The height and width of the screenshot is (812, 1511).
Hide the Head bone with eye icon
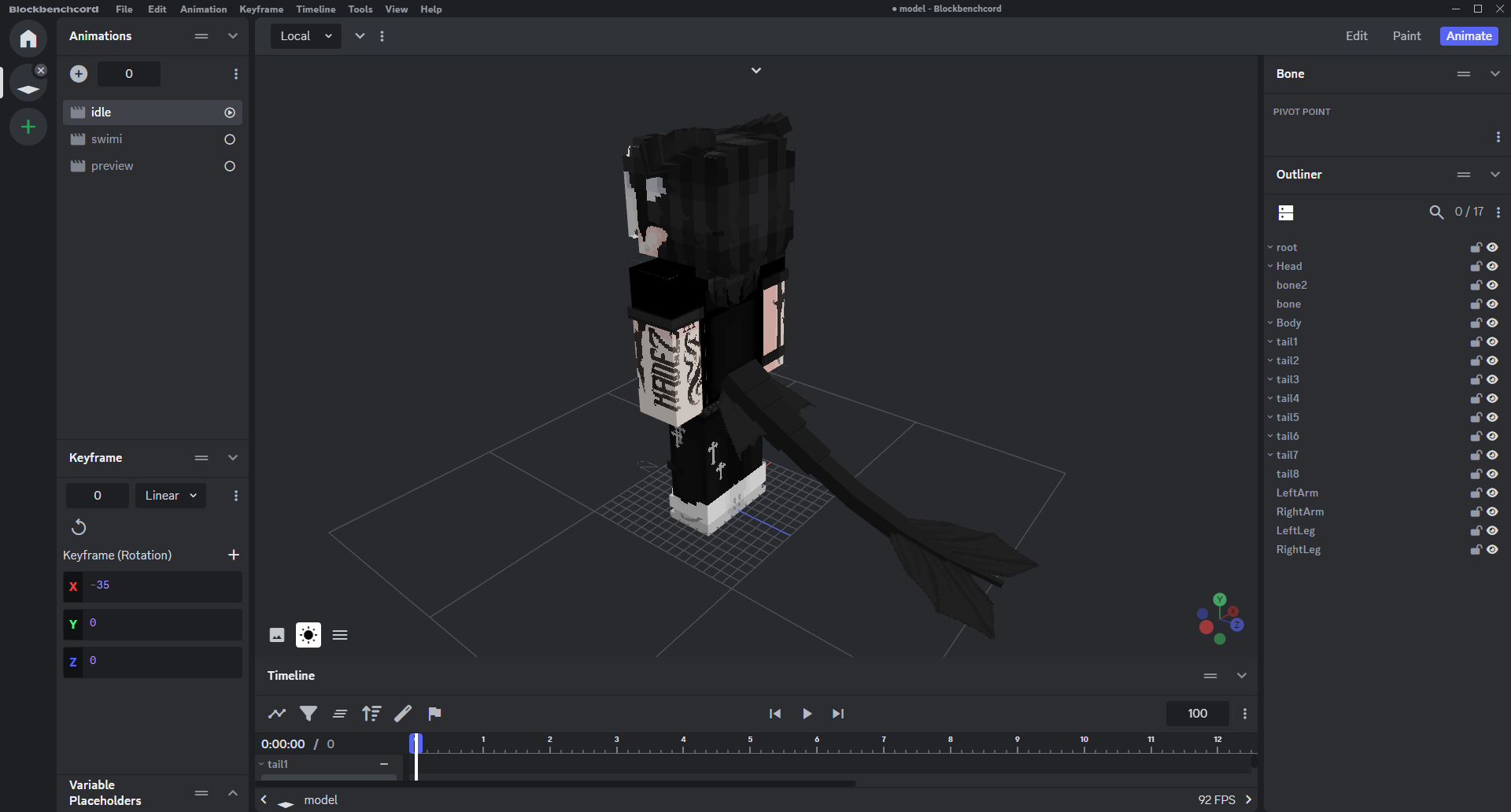[1492, 267]
